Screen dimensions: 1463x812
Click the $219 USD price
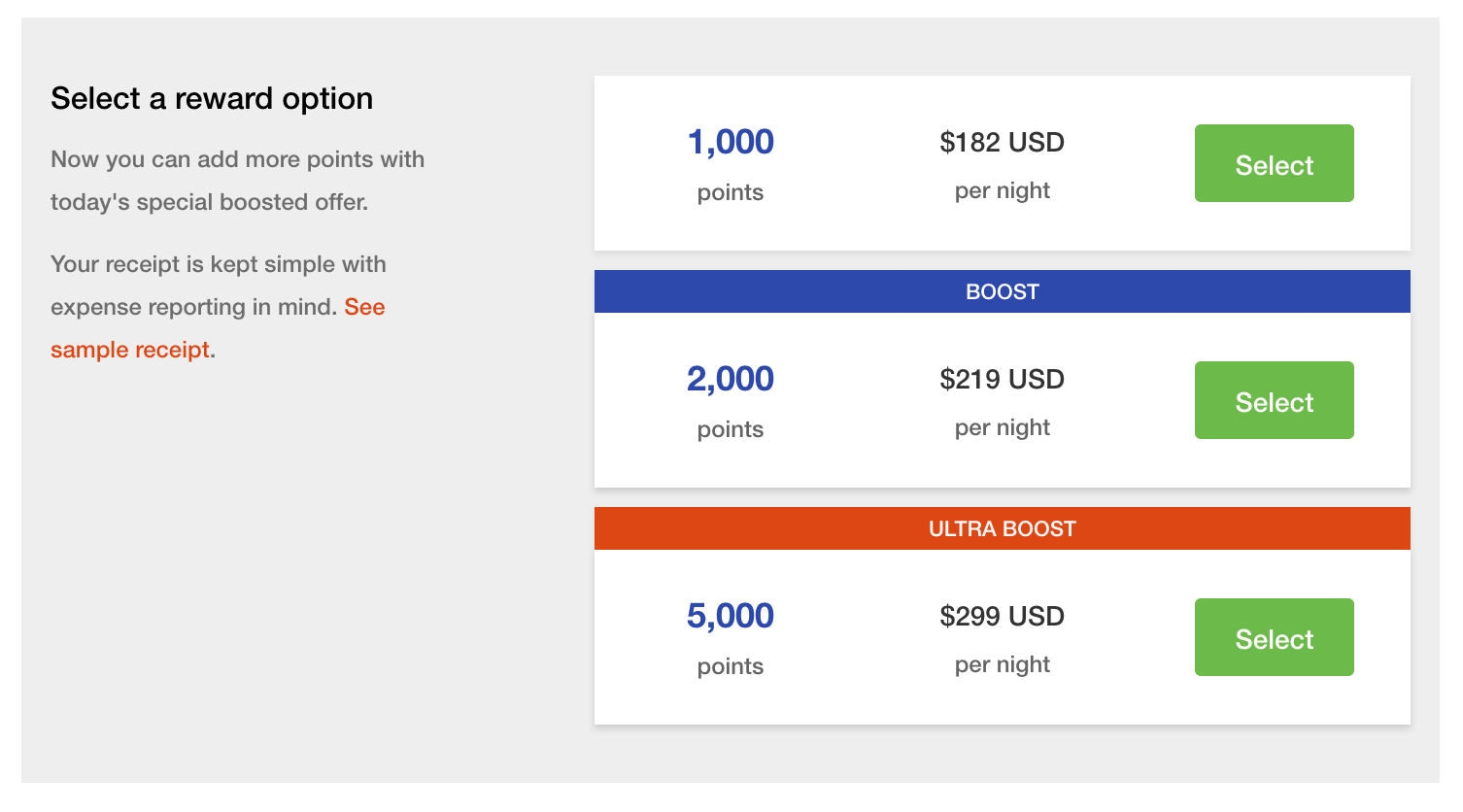point(1002,379)
